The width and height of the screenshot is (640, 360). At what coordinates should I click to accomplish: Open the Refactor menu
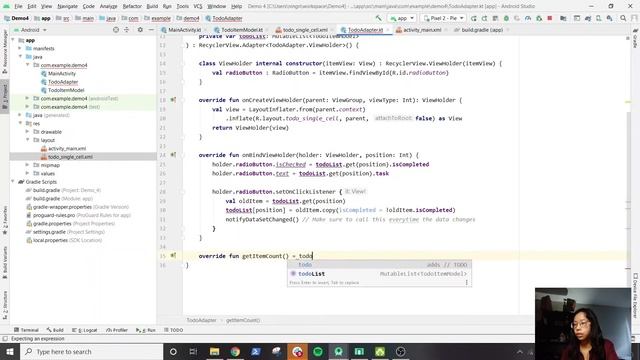(x=132, y=6)
